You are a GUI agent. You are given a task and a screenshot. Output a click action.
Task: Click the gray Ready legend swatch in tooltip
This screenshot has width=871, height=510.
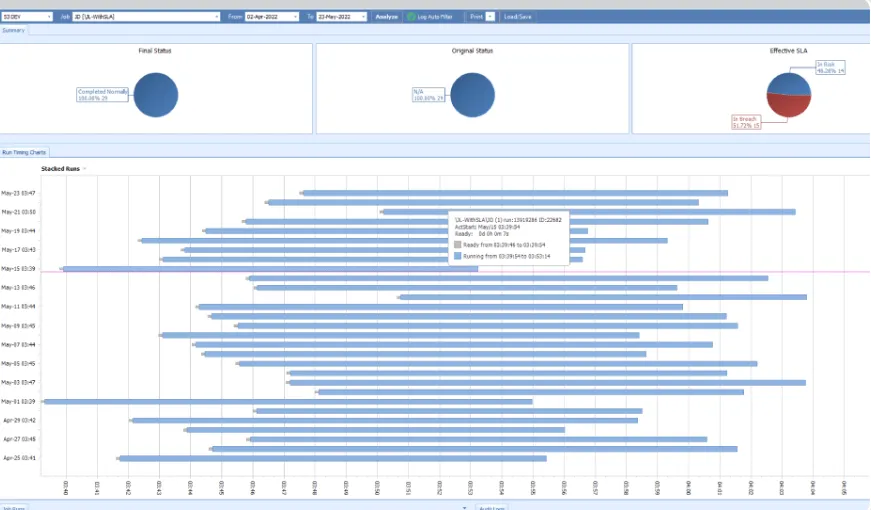tap(458, 244)
